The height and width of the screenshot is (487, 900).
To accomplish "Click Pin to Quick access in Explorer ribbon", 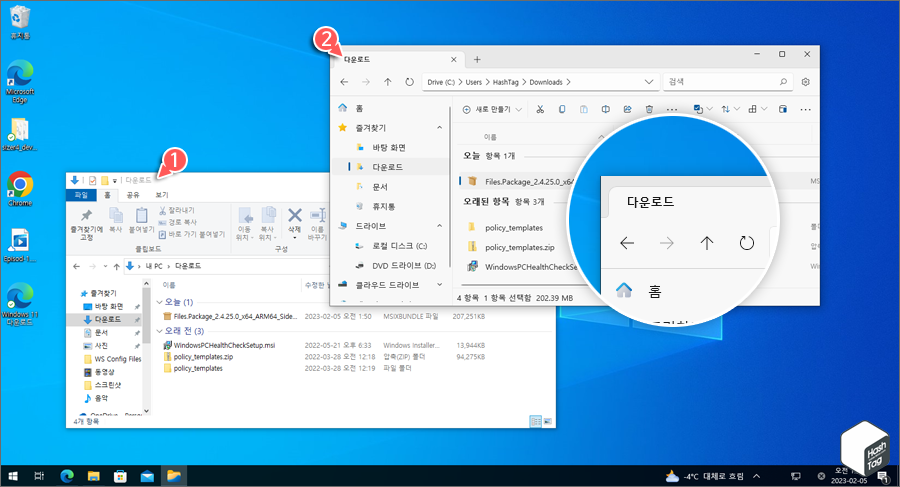I will coord(87,224).
